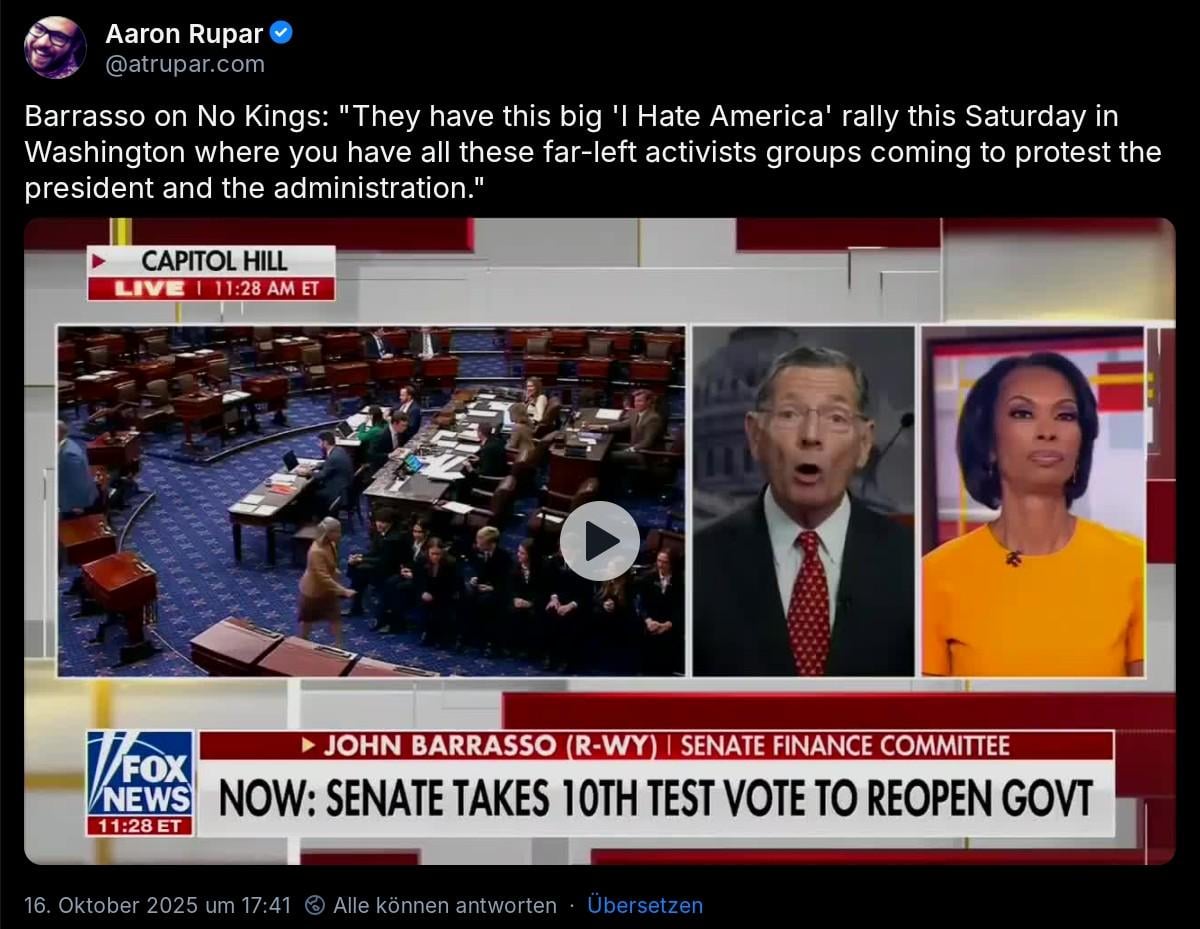Open the Aaron Rupar display name
The width and height of the screenshot is (1200, 929).
[x=184, y=34]
